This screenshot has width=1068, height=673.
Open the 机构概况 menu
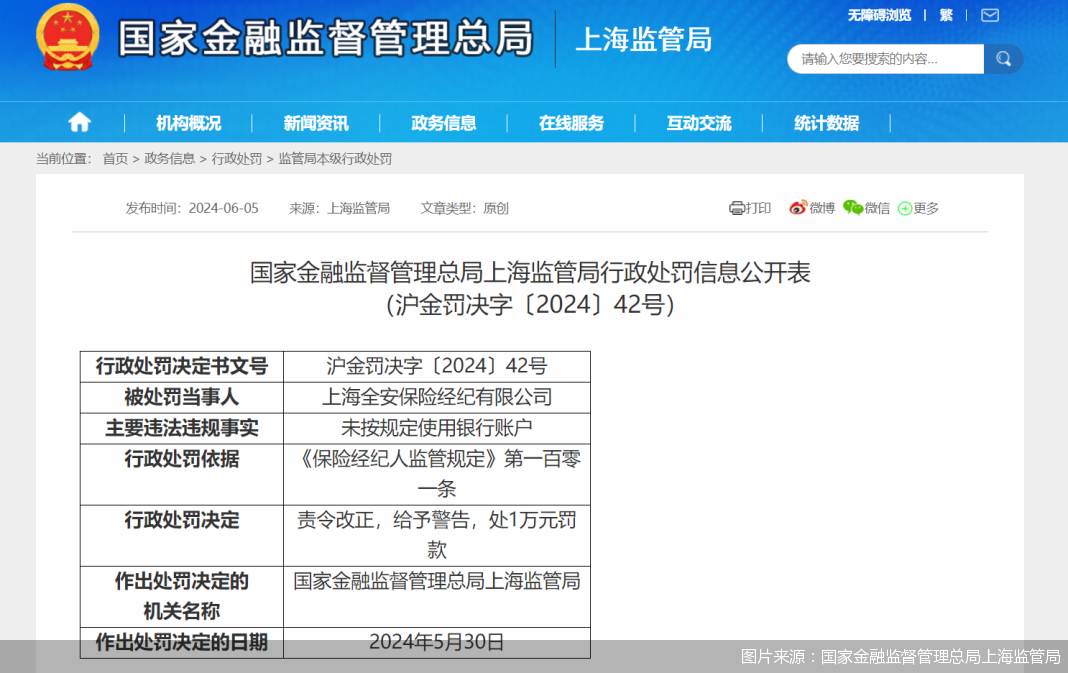[188, 123]
